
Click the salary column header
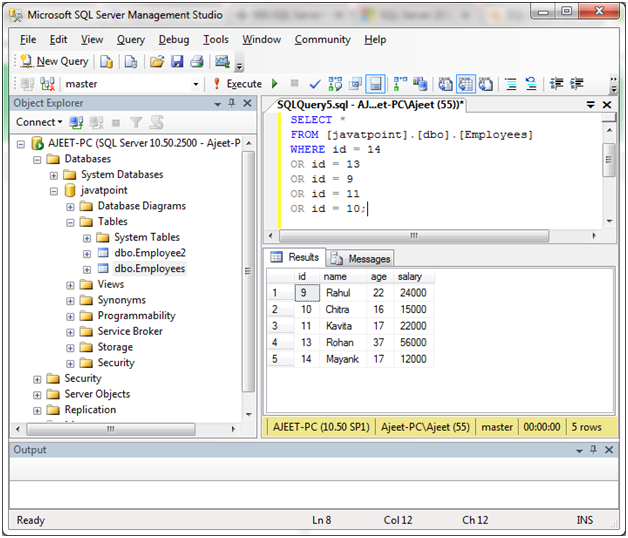coord(413,276)
